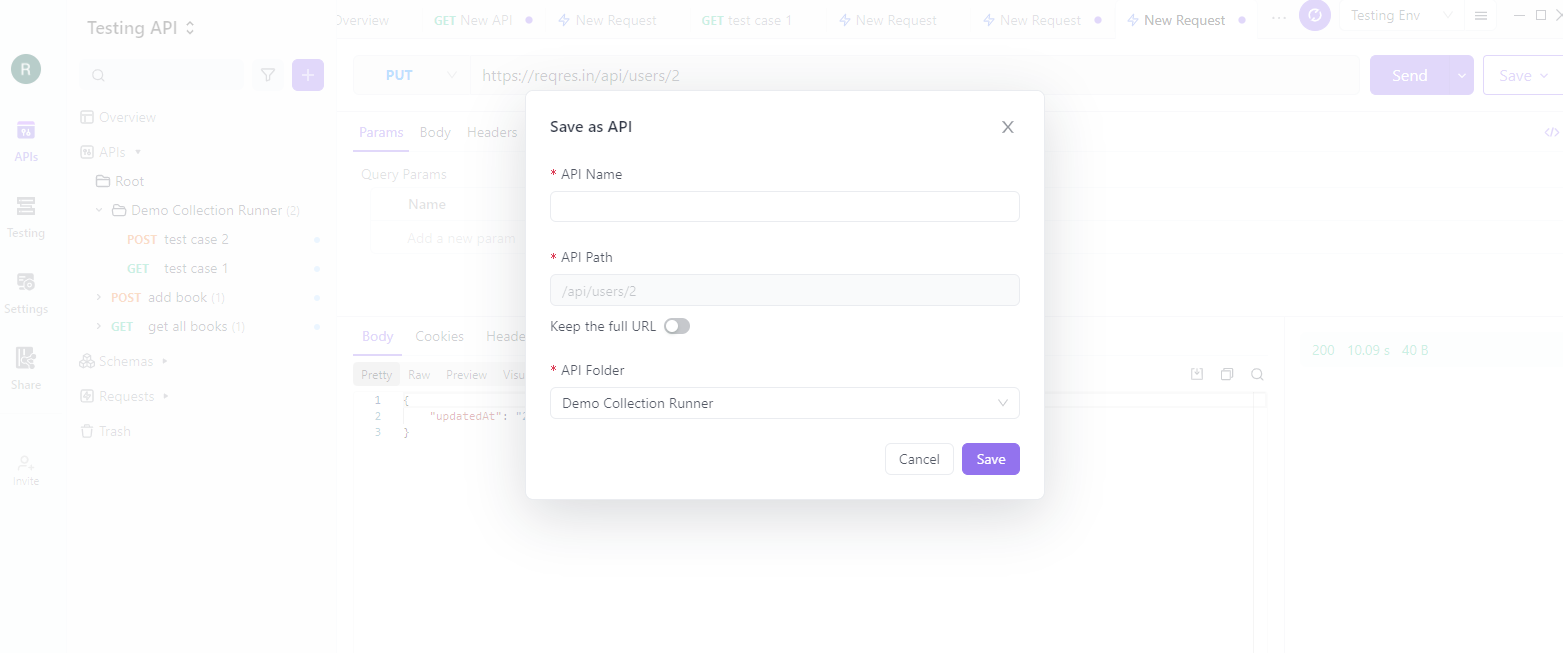Image resolution: width=1563 pixels, height=653 pixels.
Task: Open the API Folder dropdown
Action: tap(785, 403)
